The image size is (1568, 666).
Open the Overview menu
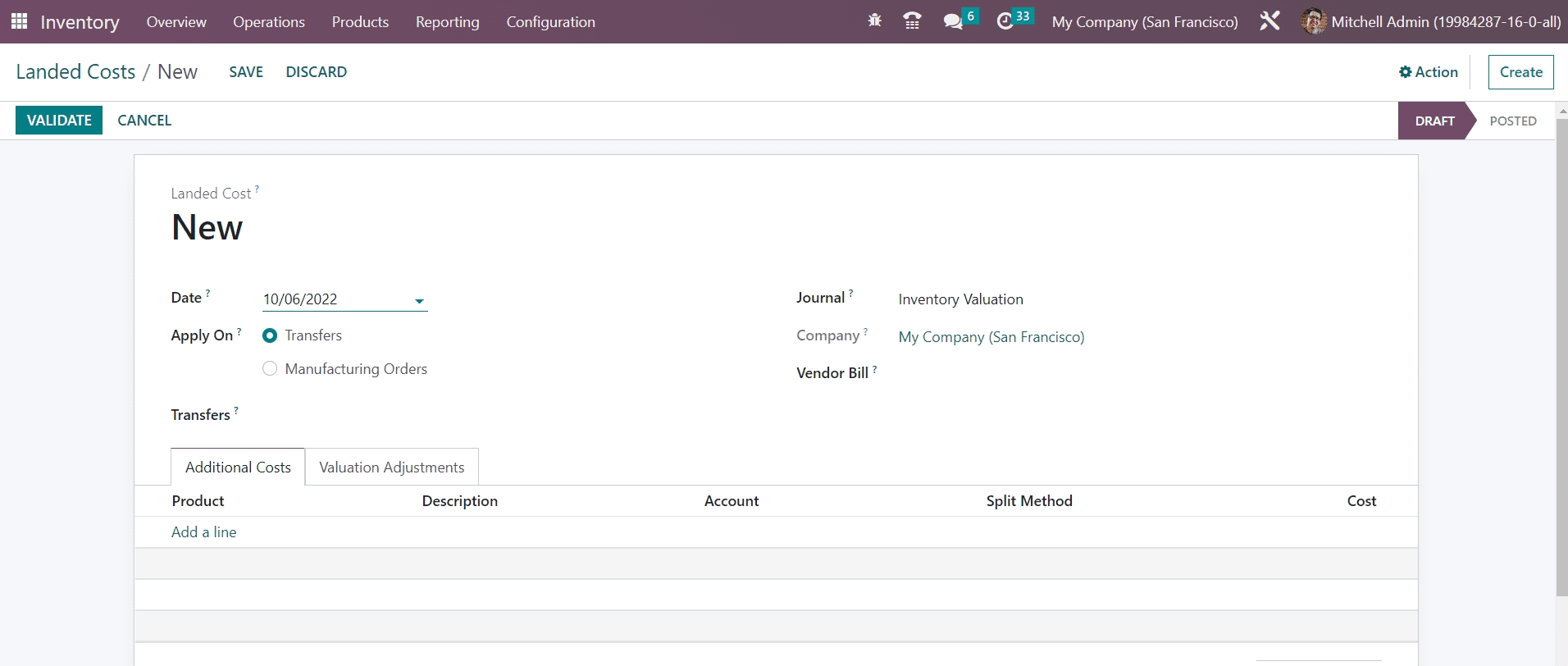point(176,22)
